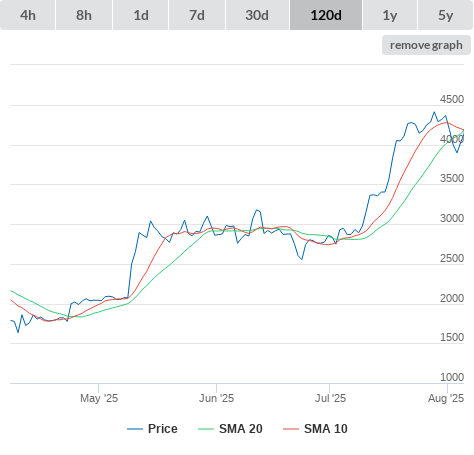This screenshot has width=474, height=455.
Task: Click the Aug '25 axis label
Action: pos(446,398)
